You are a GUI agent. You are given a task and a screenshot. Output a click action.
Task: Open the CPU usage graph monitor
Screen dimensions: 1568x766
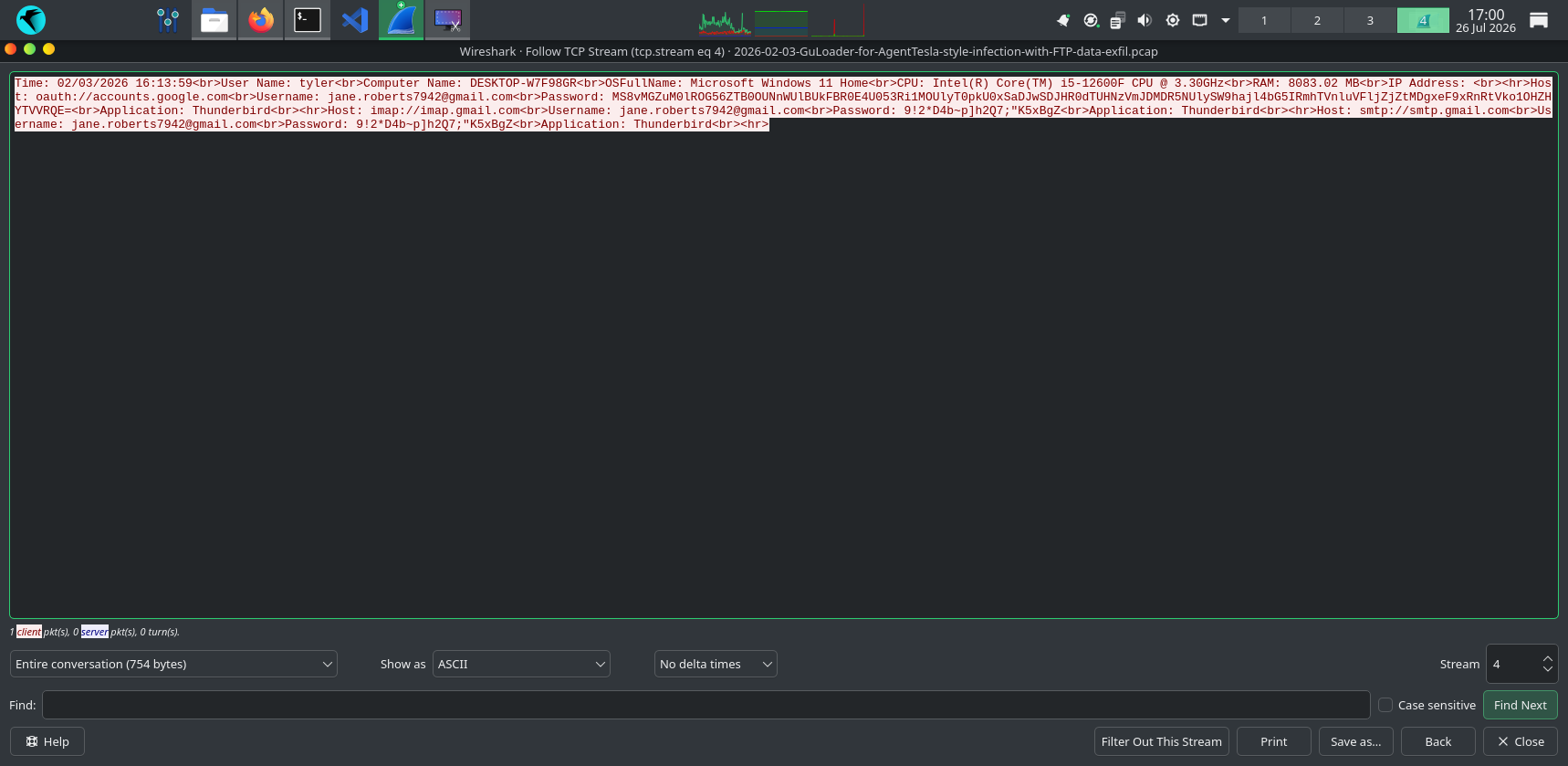click(x=725, y=21)
